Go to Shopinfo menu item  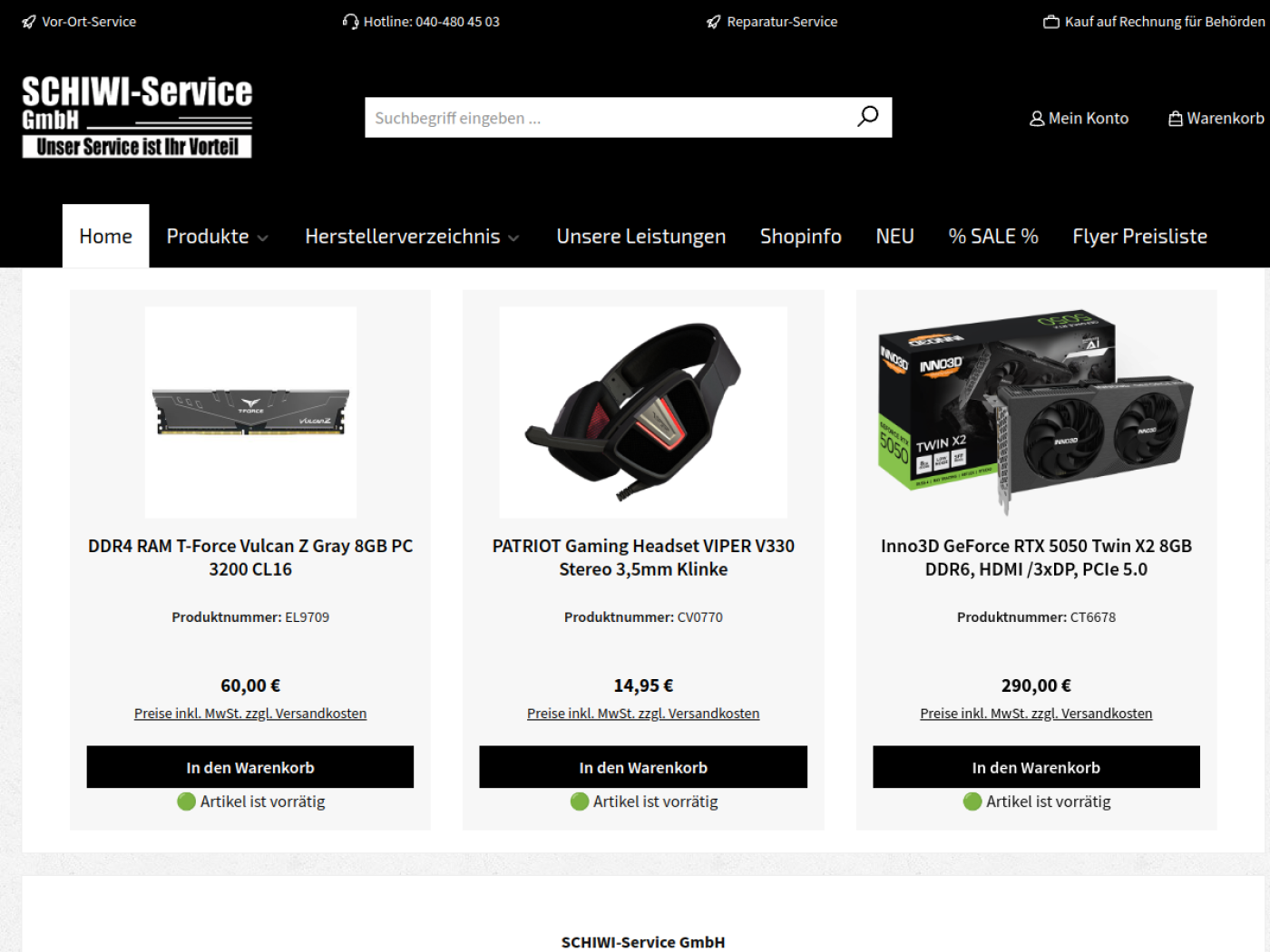(800, 236)
